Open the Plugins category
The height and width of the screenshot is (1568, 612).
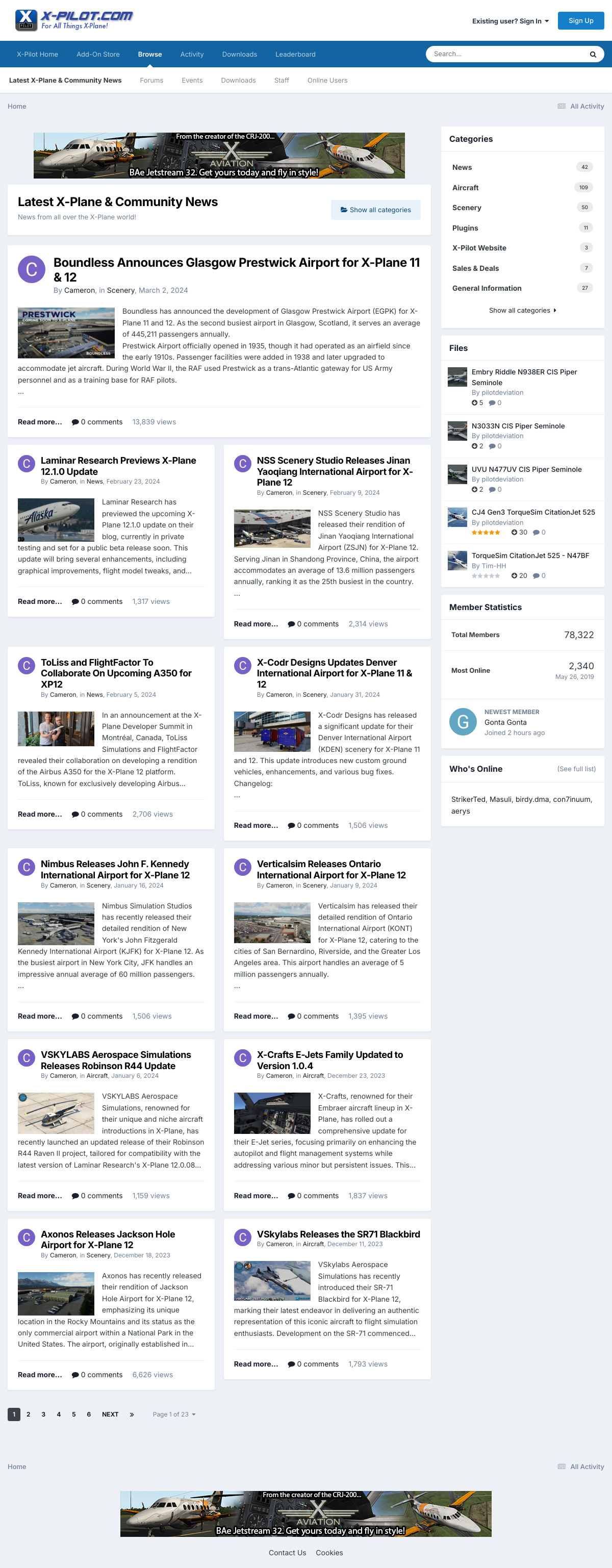pyautogui.click(x=465, y=228)
